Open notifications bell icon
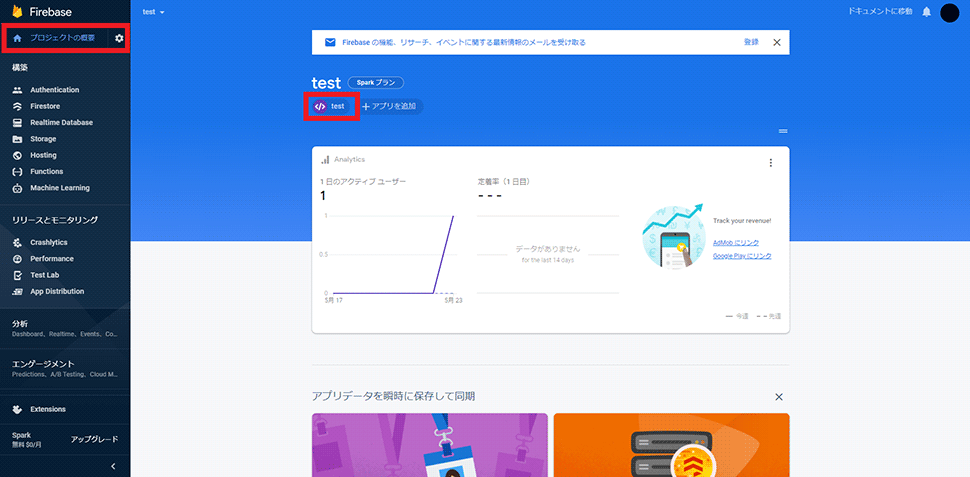970x477 pixels. (926, 12)
